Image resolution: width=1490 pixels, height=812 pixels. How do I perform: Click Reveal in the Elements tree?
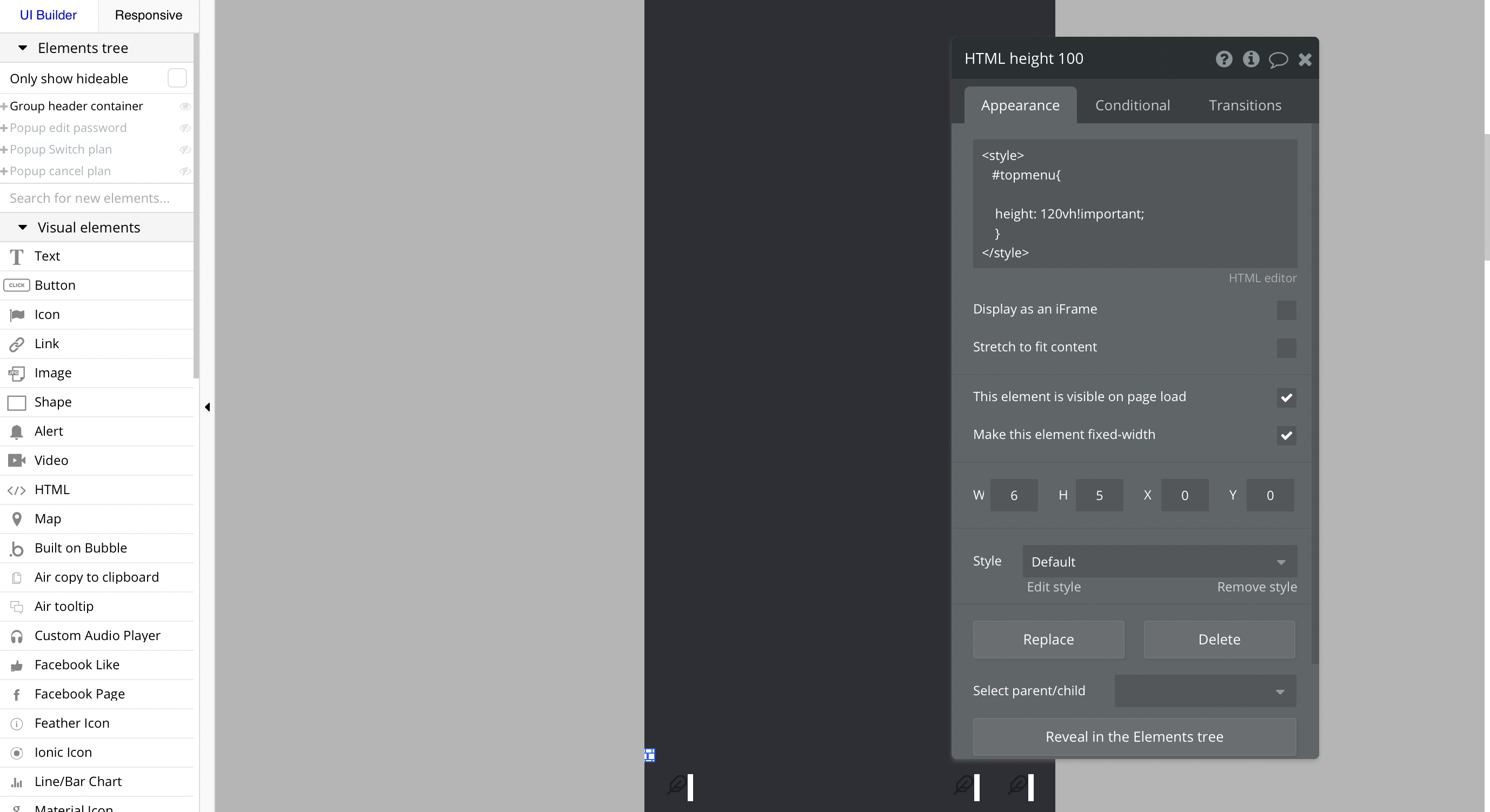click(x=1134, y=737)
